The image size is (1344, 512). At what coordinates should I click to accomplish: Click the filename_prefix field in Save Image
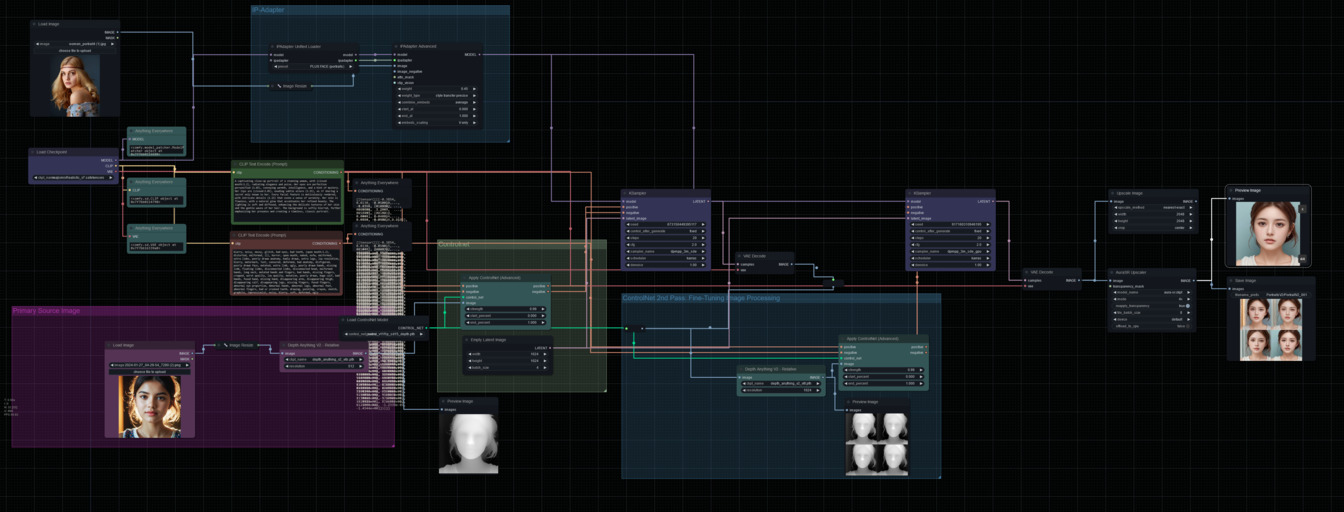point(1269,294)
